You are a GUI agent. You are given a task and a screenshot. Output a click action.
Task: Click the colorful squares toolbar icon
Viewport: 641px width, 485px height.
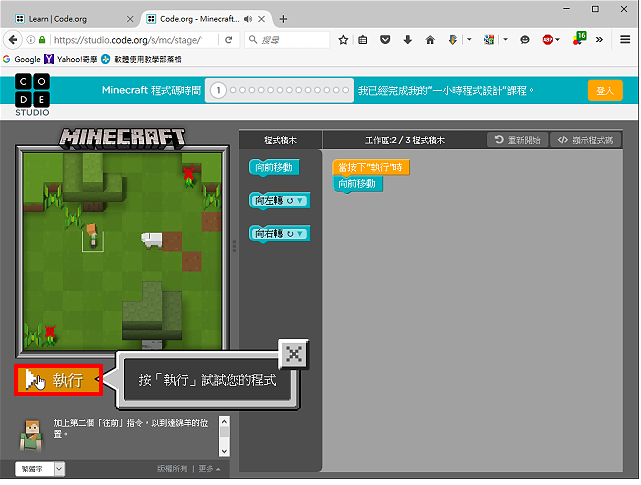[x=489, y=40]
